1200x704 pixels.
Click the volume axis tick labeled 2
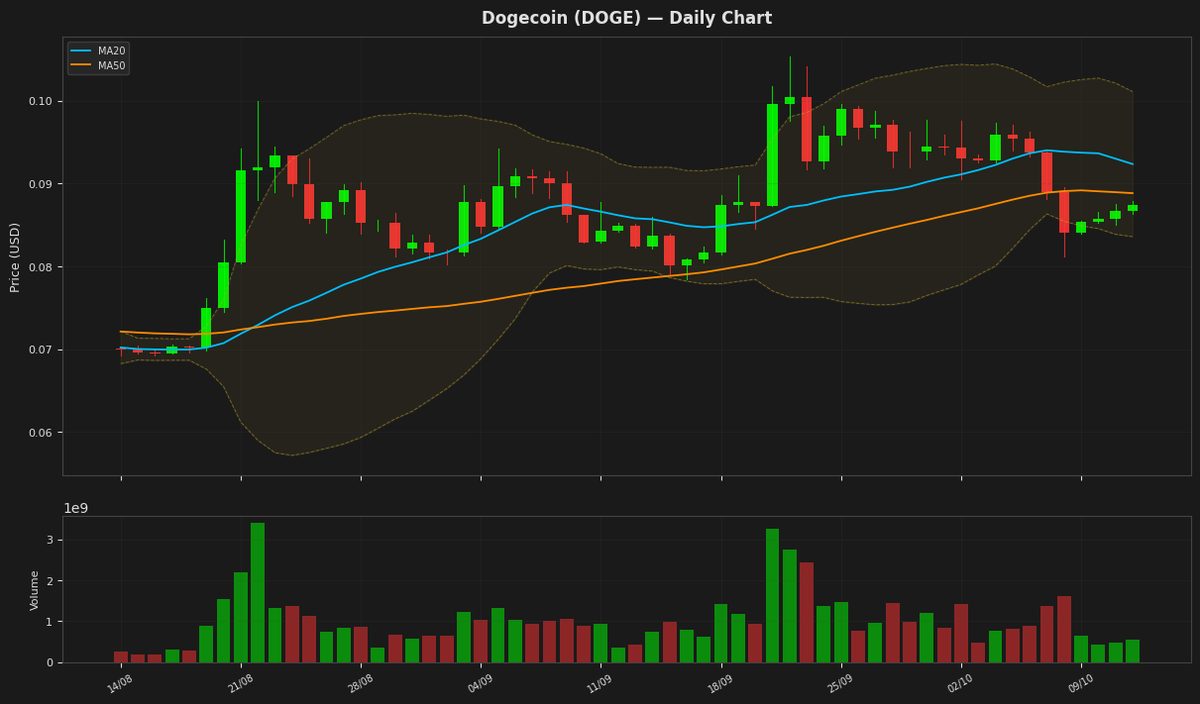pos(50,582)
